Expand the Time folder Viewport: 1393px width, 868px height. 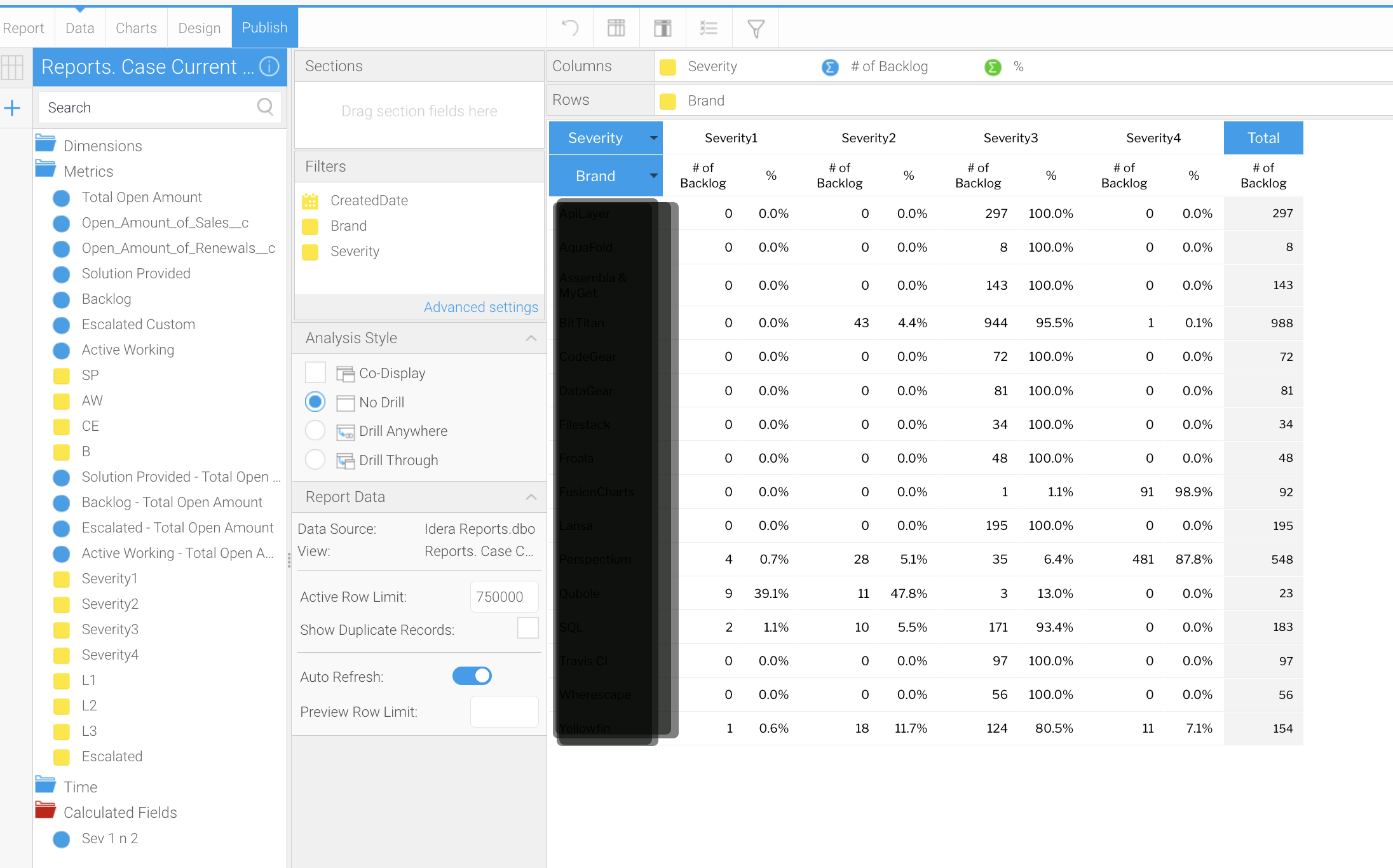click(45, 784)
